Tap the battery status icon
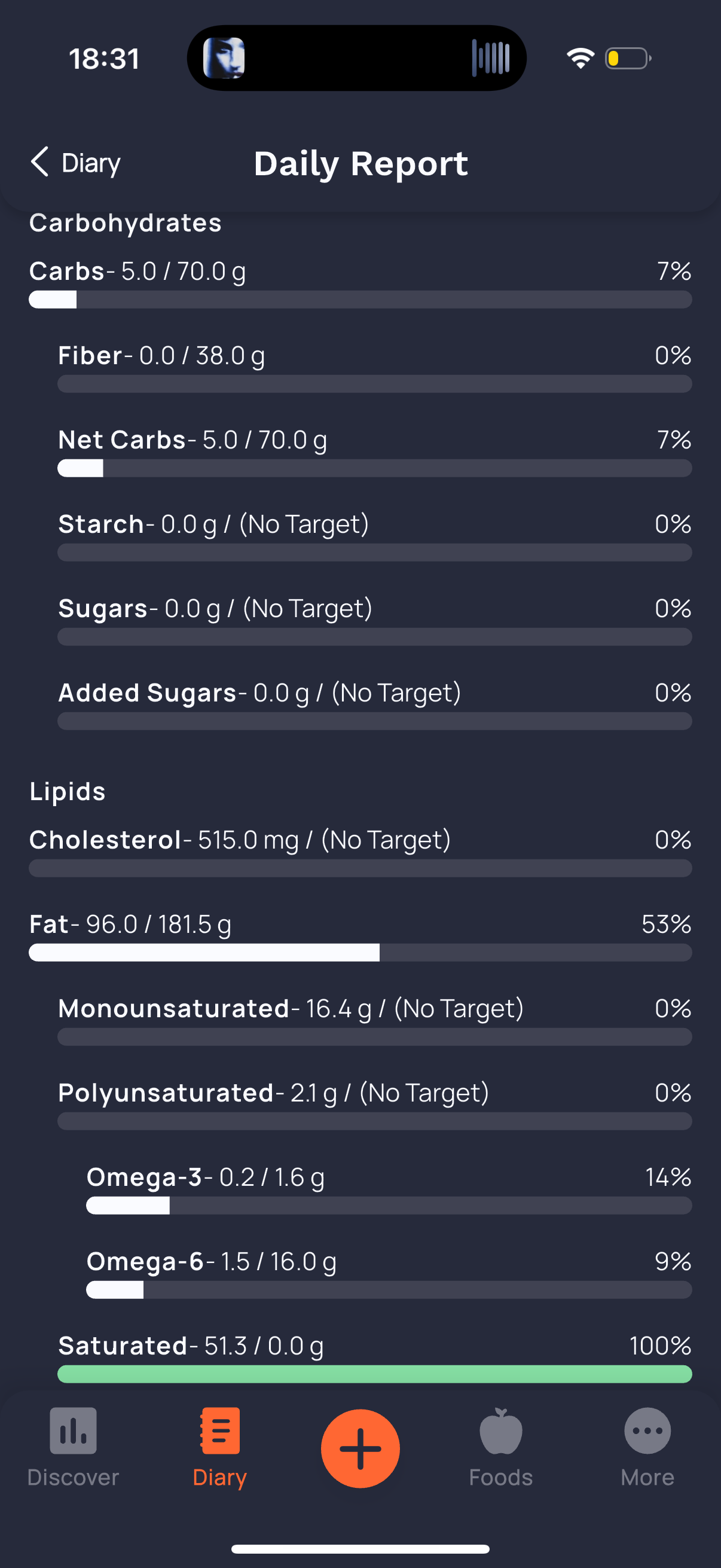Image resolution: width=721 pixels, height=1568 pixels. pos(628,59)
